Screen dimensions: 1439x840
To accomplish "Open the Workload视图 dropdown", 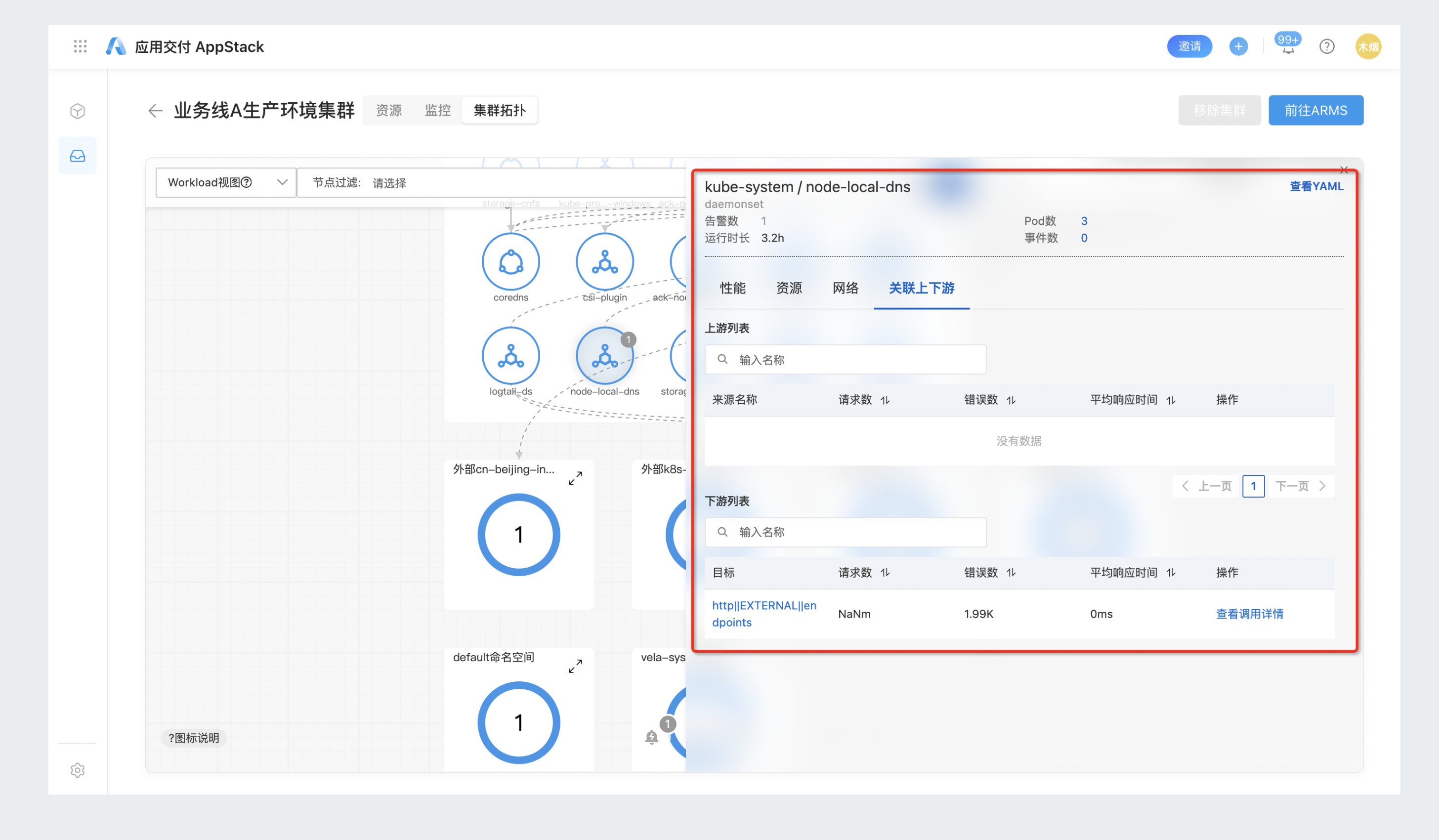I will (x=225, y=182).
